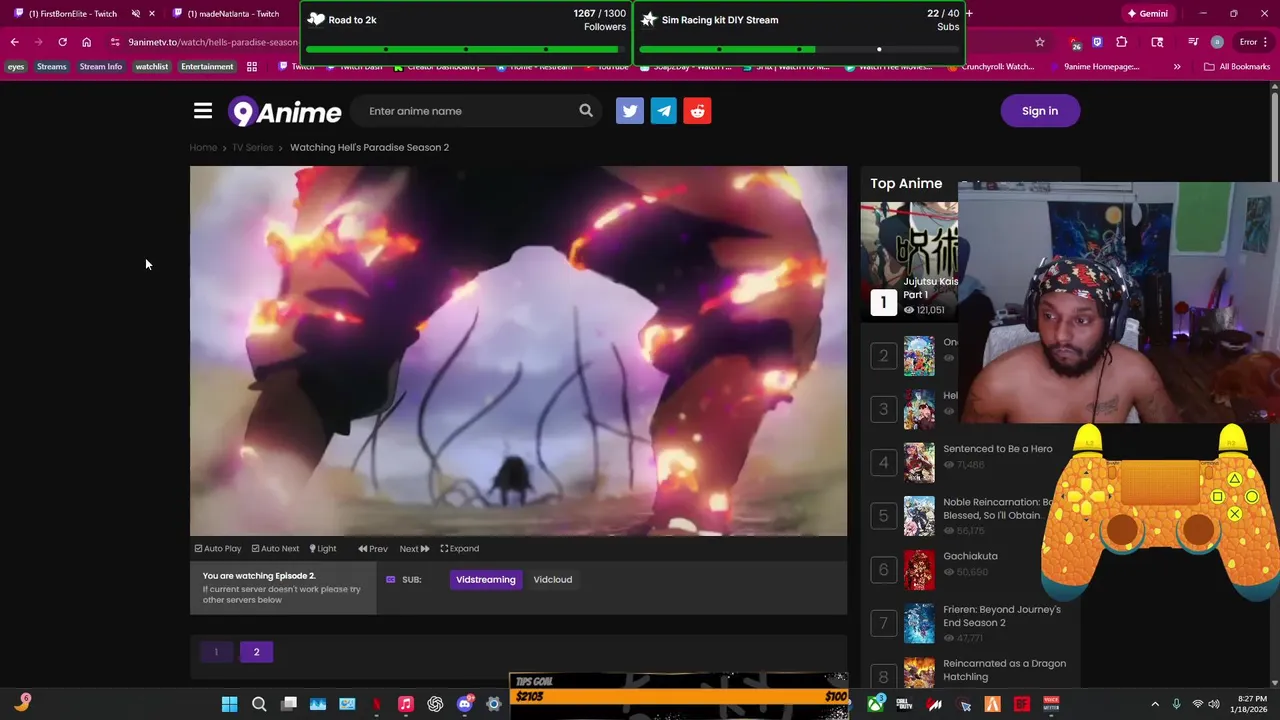This screenshot has height=720, width=1280.
Task: Click the browser address bar URL
Action: (x=212, y=42)
